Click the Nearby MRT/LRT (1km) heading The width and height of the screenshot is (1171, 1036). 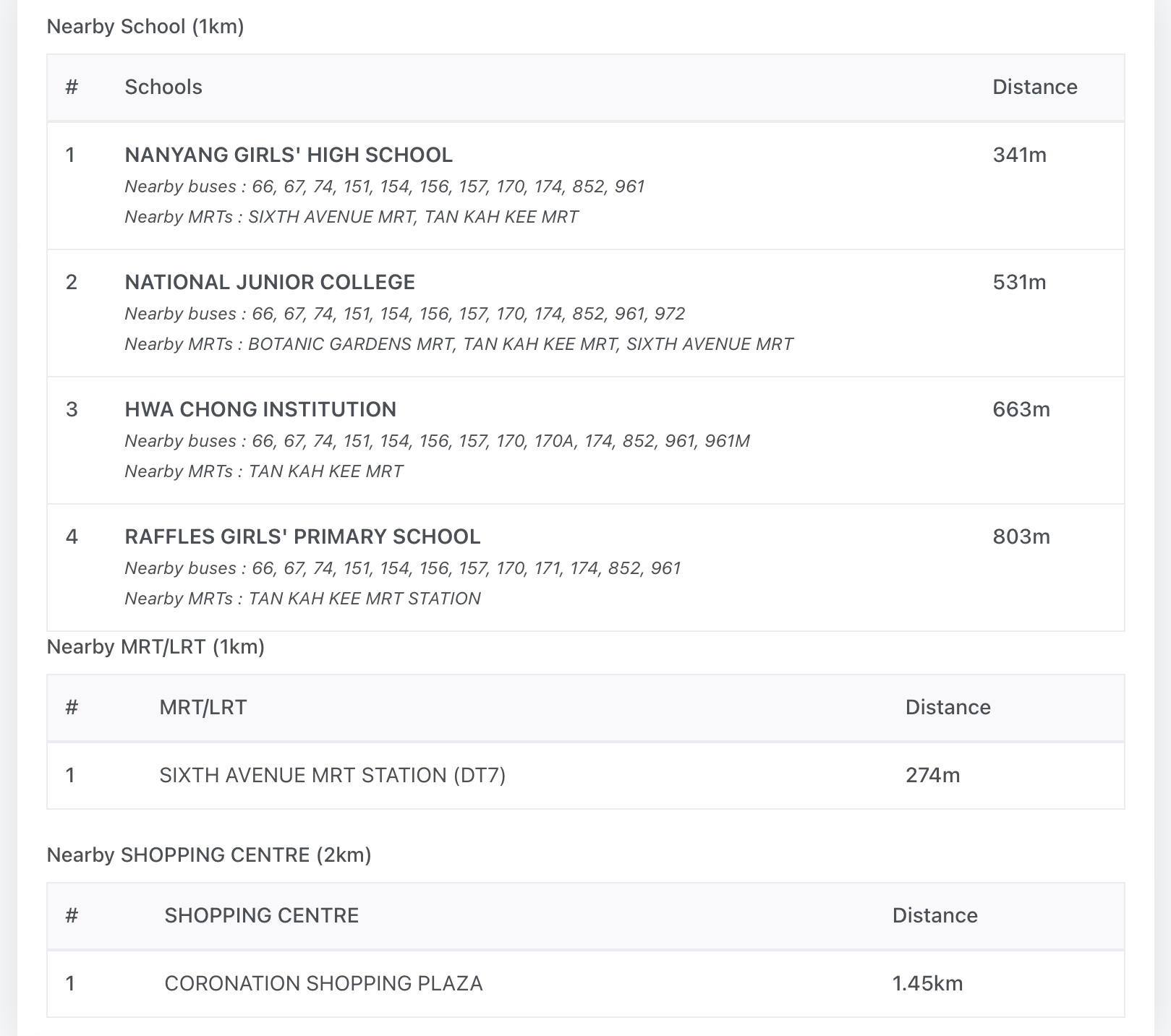(x=156, y=646)
